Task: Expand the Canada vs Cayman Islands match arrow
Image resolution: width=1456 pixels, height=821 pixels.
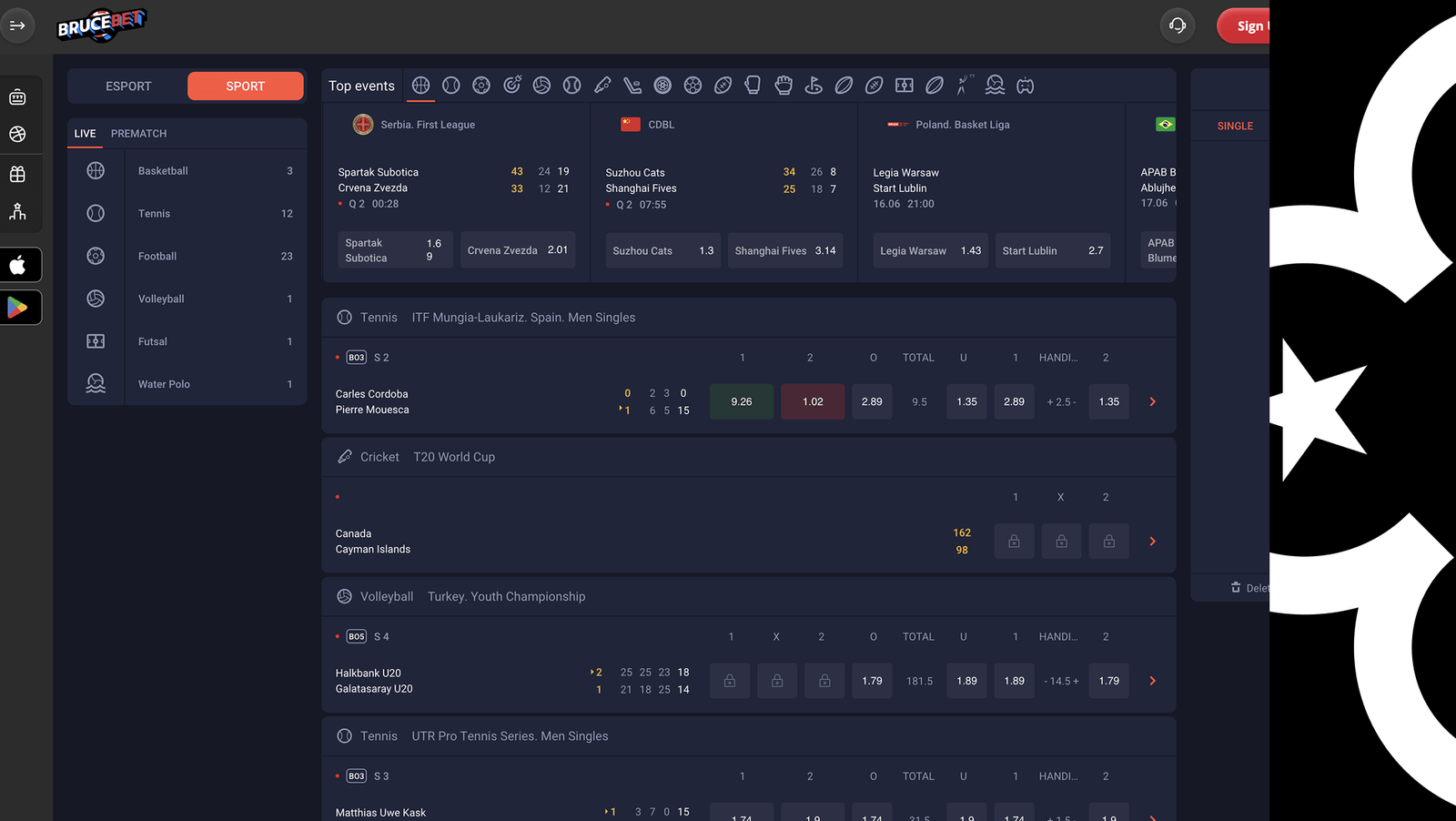Action: coord(1152,542)
